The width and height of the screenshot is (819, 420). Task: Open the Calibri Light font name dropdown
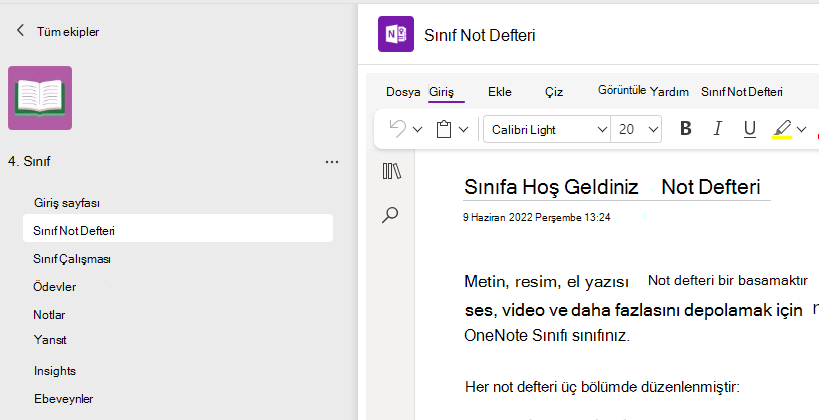(x=547, y=129)
